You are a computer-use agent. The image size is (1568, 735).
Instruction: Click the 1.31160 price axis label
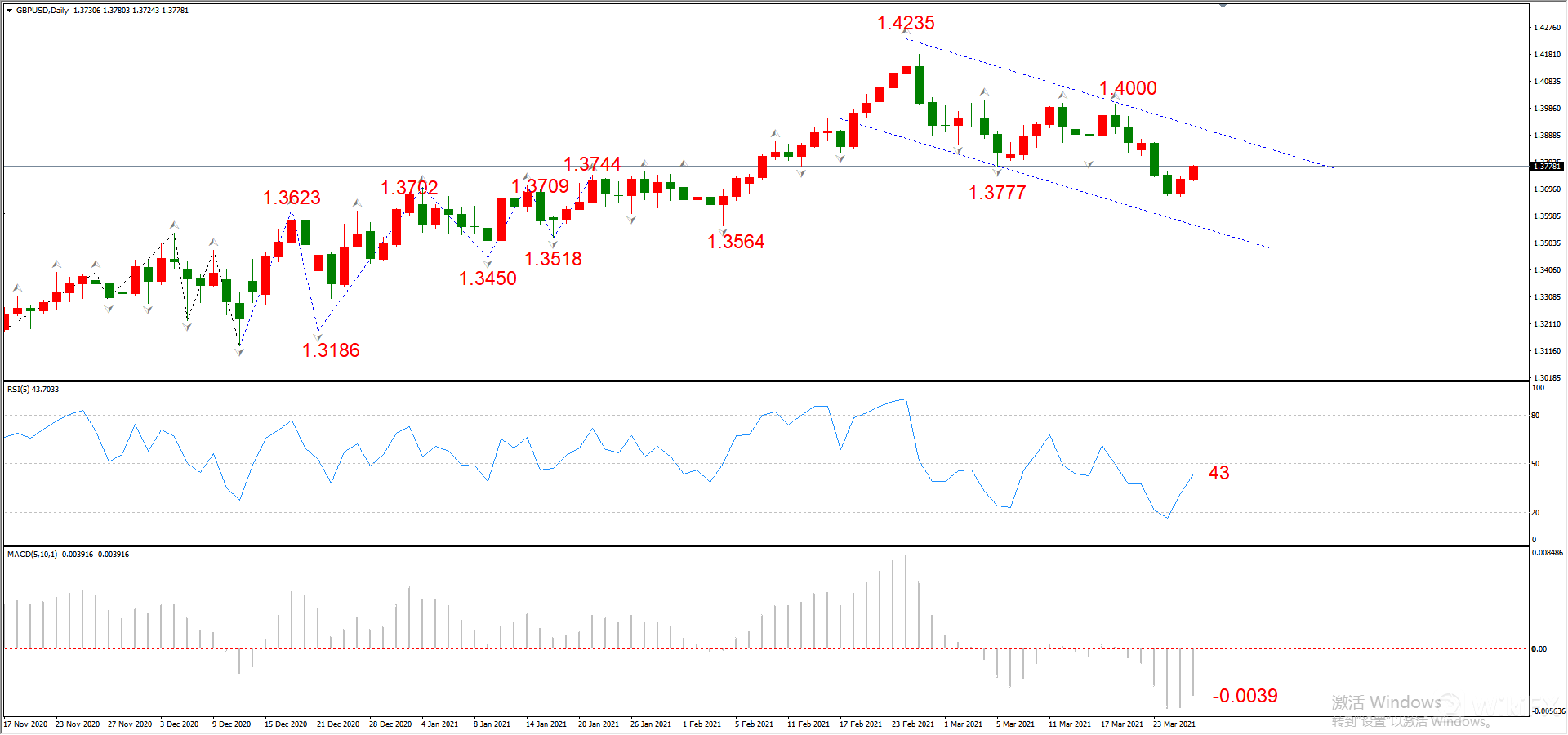[x=1548, y=351]
